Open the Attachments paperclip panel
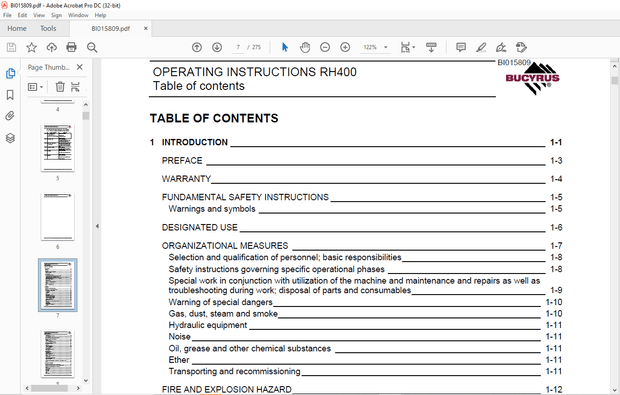Viewport: 620px width, 395px height. [10, 116]
